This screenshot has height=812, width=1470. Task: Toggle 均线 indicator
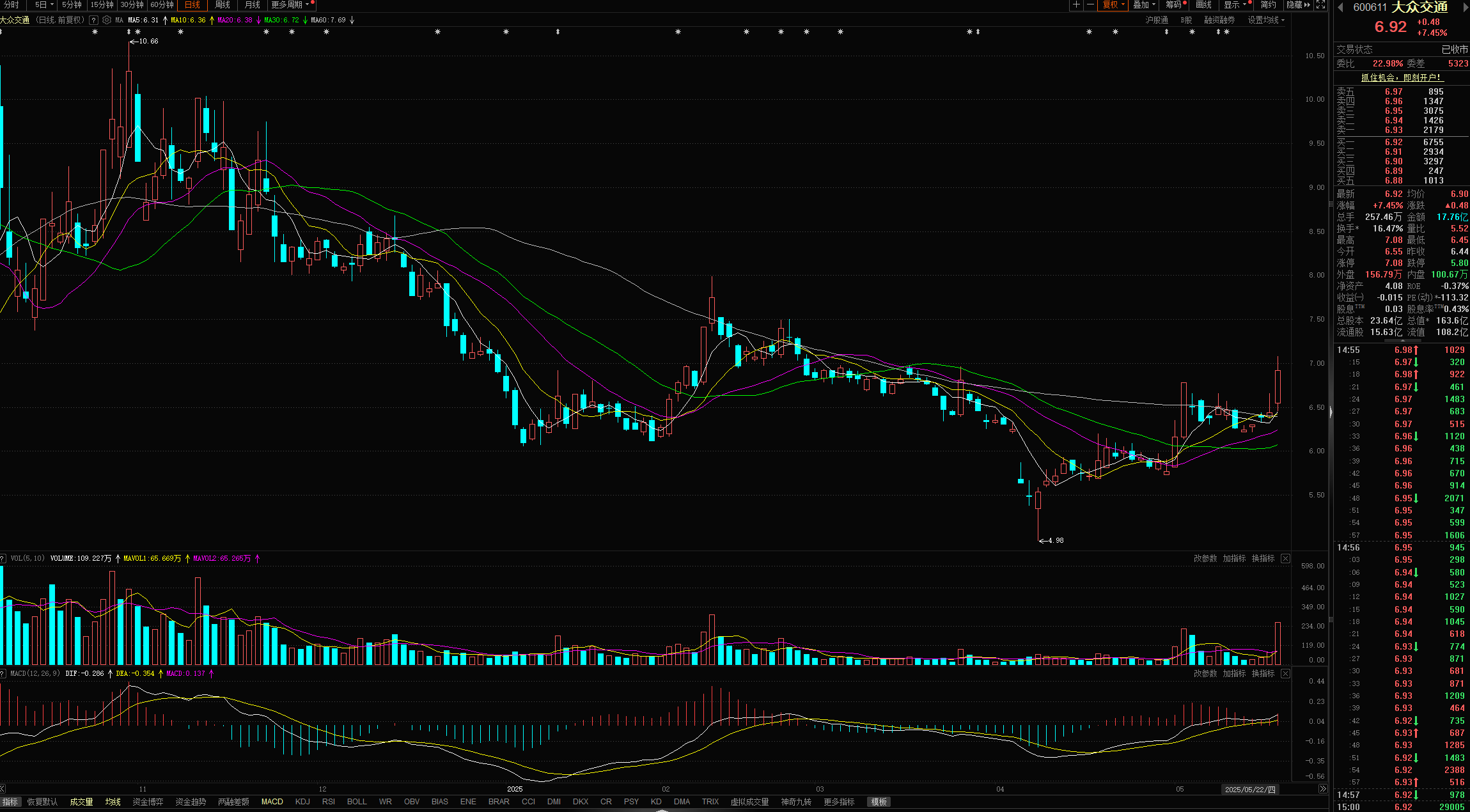113,802
